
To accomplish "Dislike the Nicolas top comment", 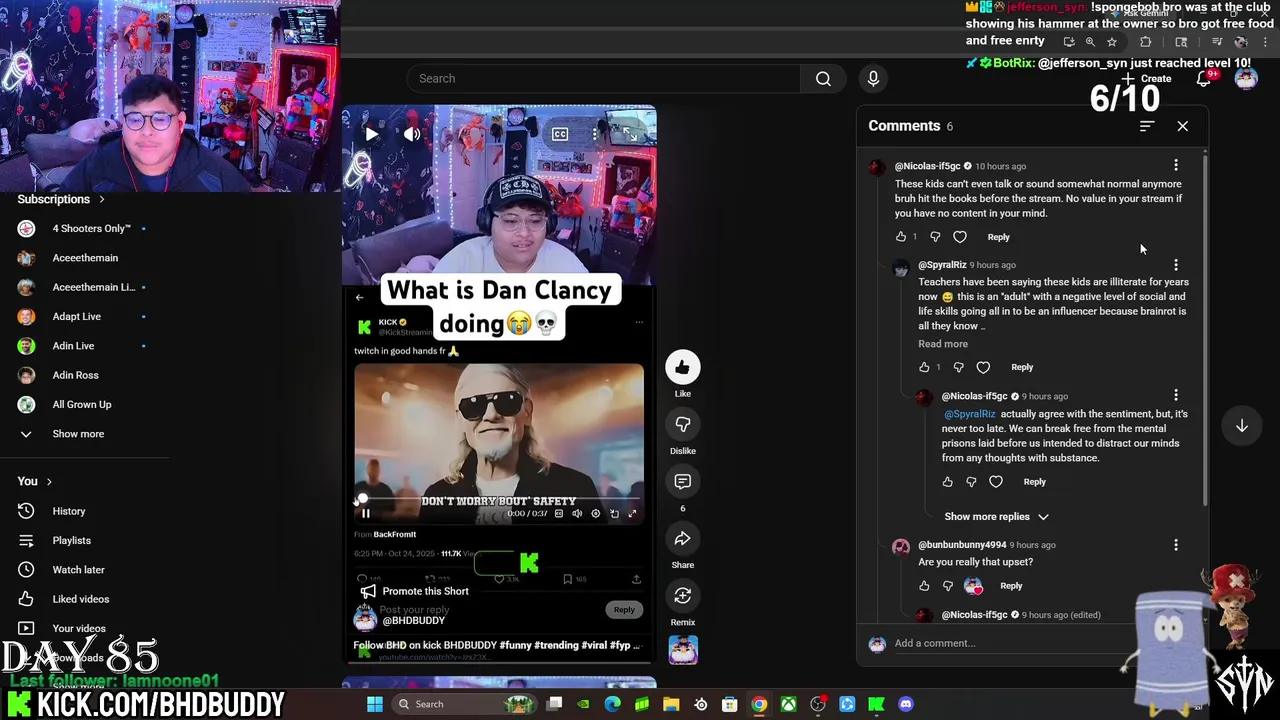I will [935, 237].
